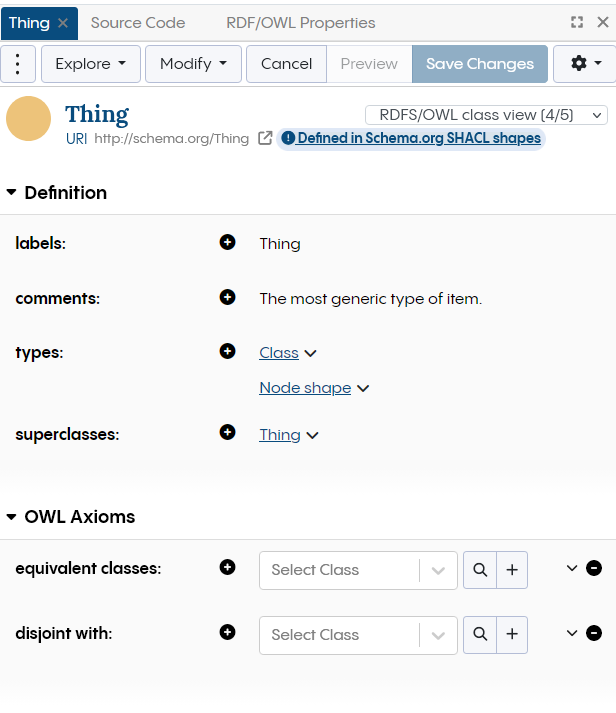Open the equivalent classes row options chevron
616x713 pixels.
click(572, 568)
